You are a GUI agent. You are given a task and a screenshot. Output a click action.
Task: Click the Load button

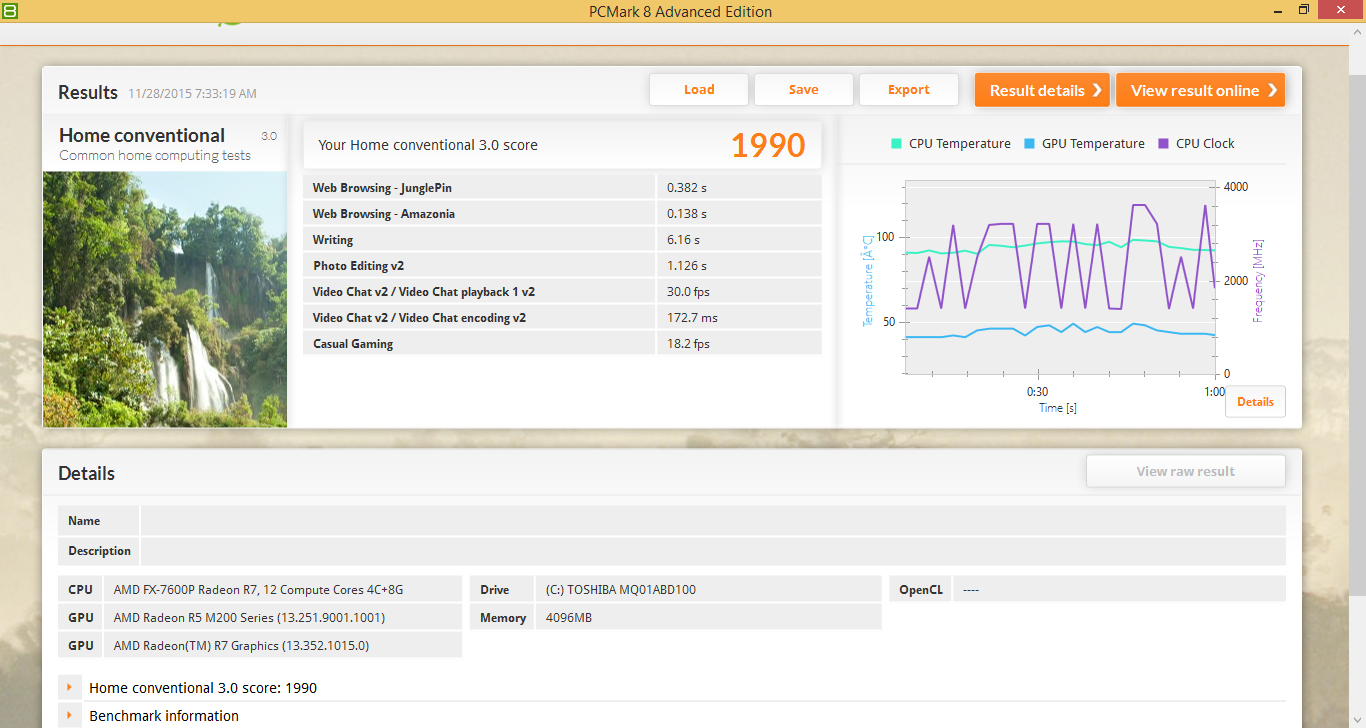[699, 90]
